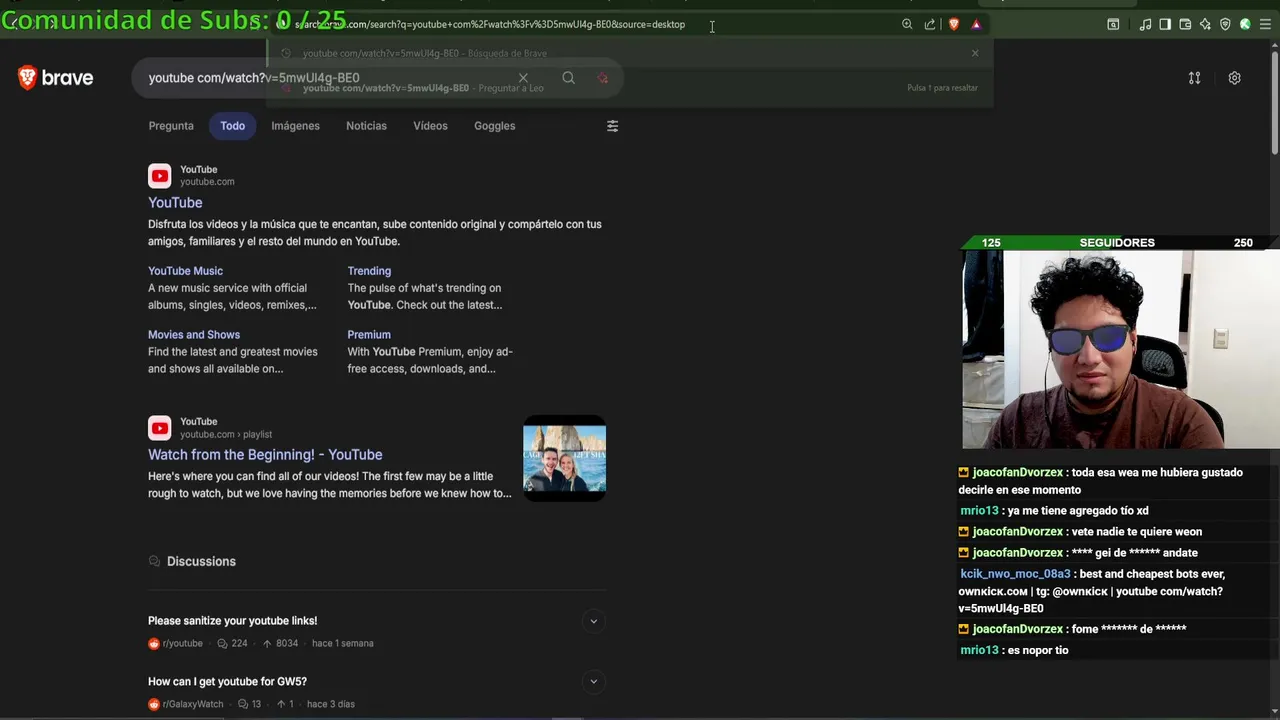Toggle the browser sidebar panel icon
This screenshot has height=720, width=1280.
click(x=1165, y=24)
